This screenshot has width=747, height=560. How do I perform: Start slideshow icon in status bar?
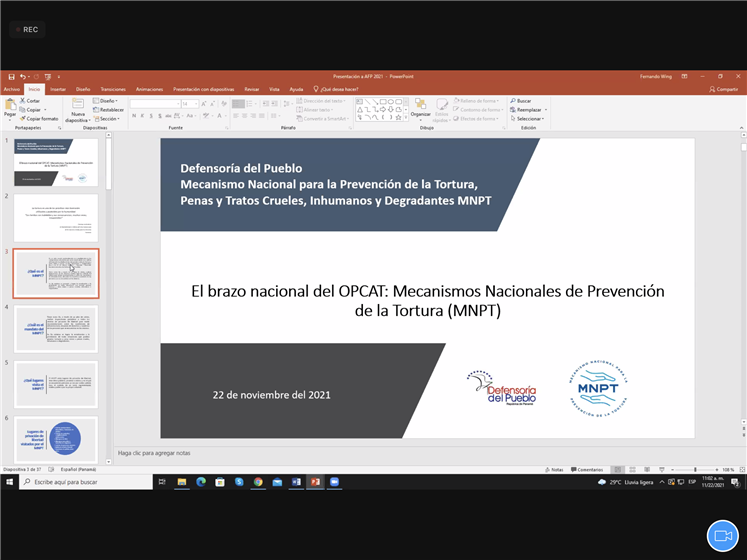pos(662,469)
